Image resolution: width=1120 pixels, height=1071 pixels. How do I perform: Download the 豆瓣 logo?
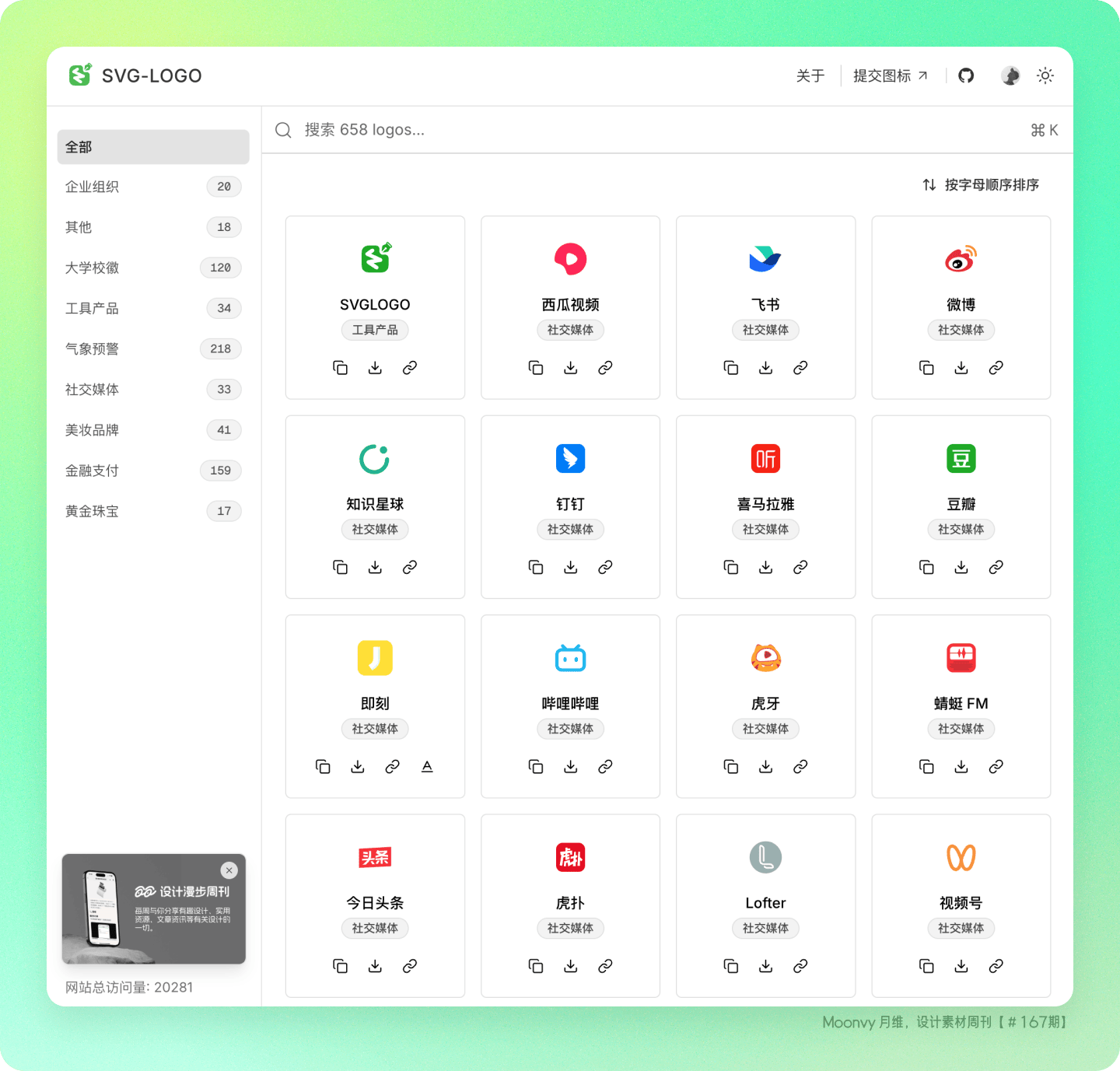pyautogui.click(x=961, y=568)
